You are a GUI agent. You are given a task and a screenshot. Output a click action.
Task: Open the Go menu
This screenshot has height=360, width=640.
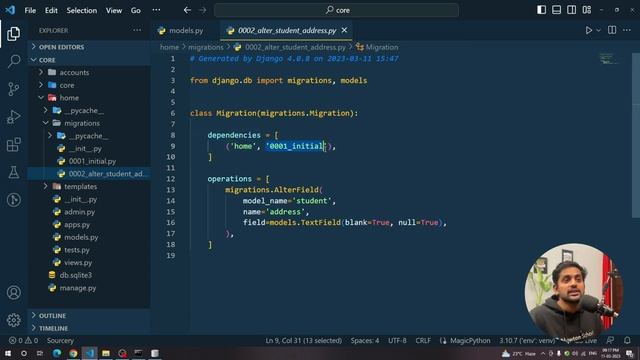pyautogui.click(x=136, y=10)
